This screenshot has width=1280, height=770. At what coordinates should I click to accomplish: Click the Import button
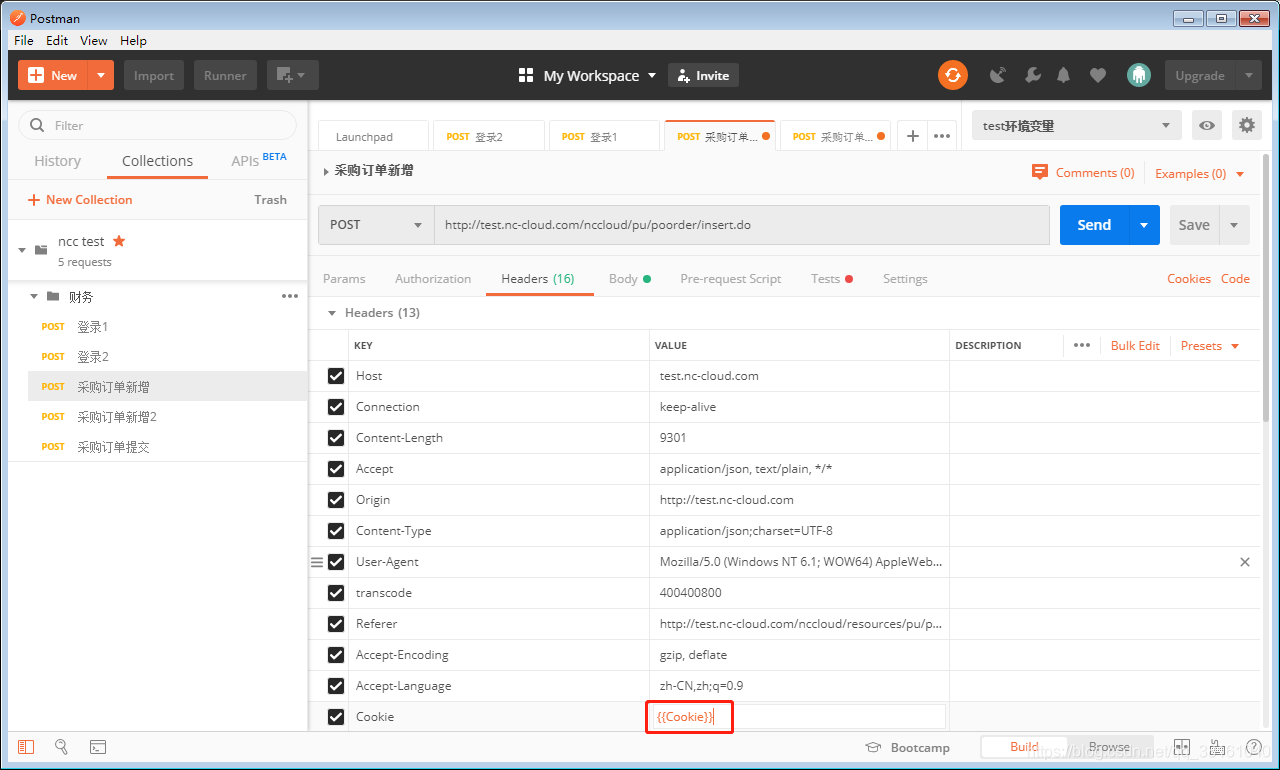point(154,75)
